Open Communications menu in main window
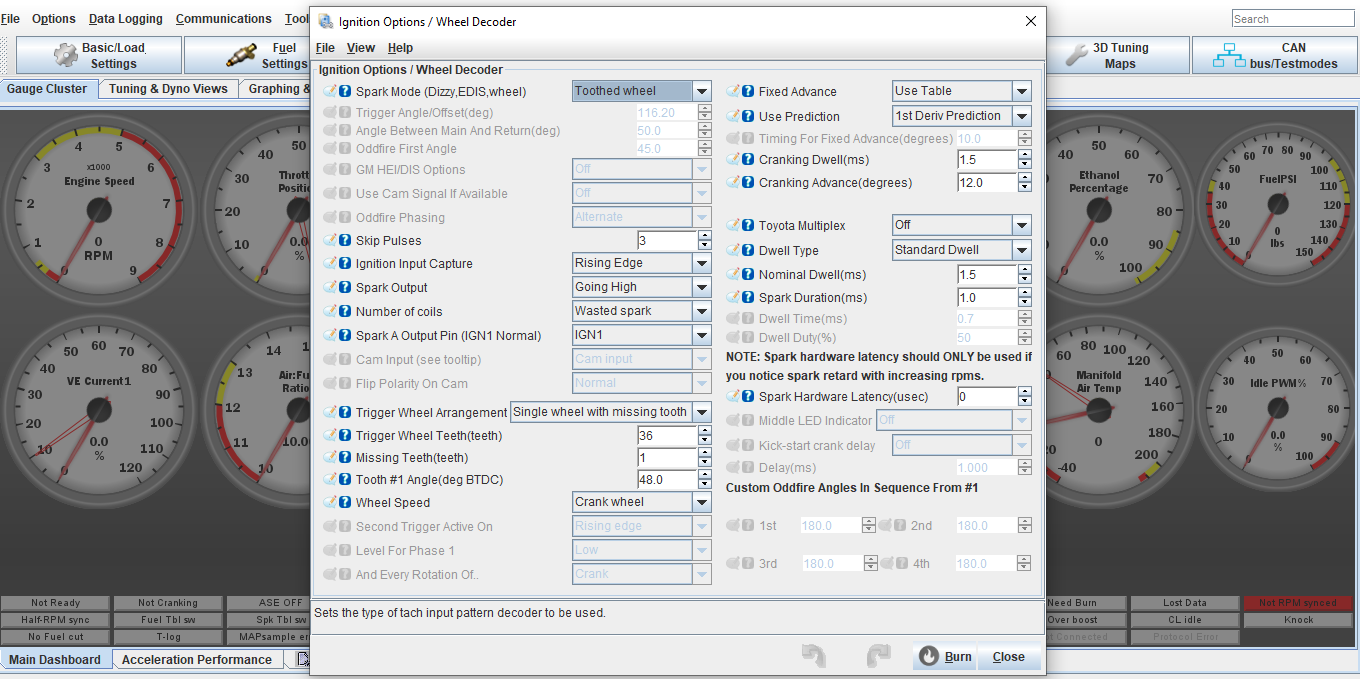The height and width of the screenshot is (679, 1360). tap(224, 19)
